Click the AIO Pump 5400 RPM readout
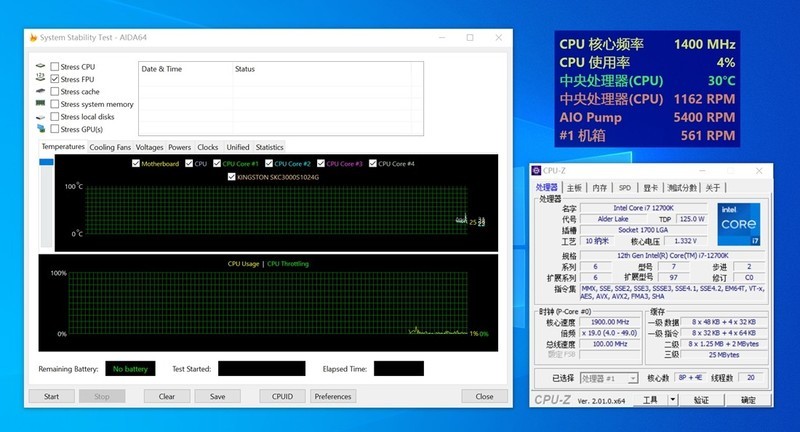The height and width of the screenshot is (432, 800). pos(647,117)
